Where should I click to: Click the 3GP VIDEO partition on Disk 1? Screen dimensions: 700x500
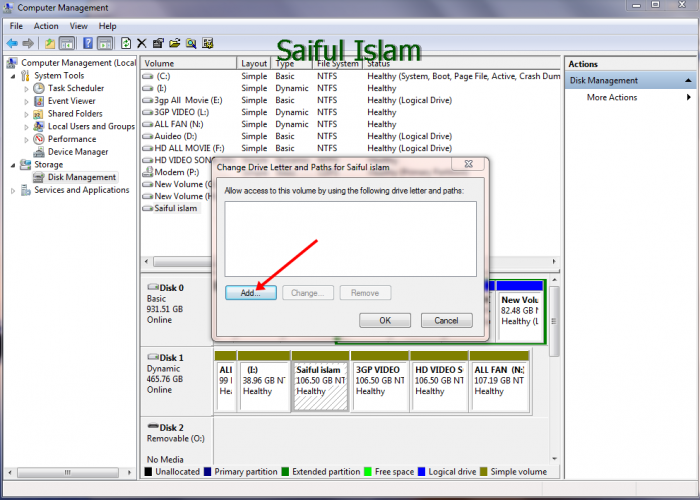click(x=379, y=380)
